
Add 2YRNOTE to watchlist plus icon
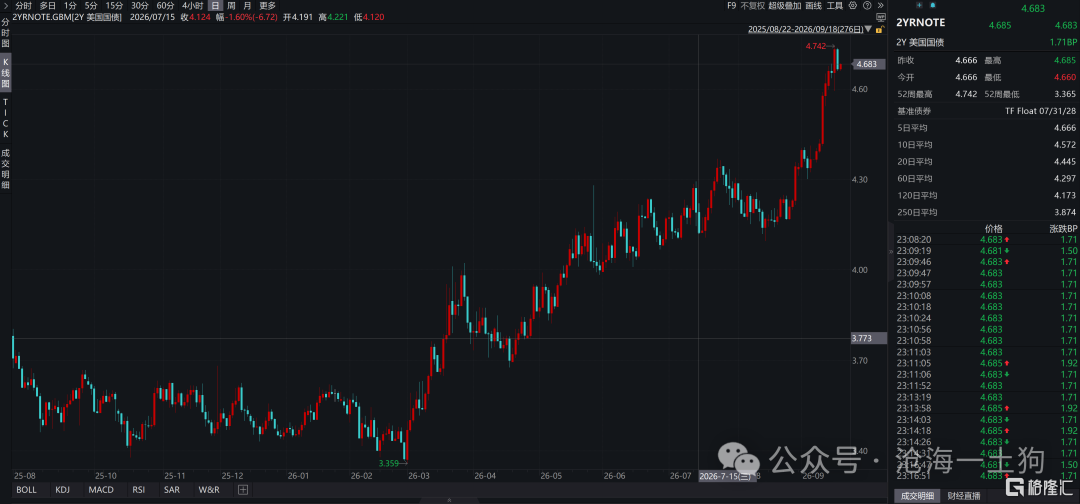[x=920, y=6]
